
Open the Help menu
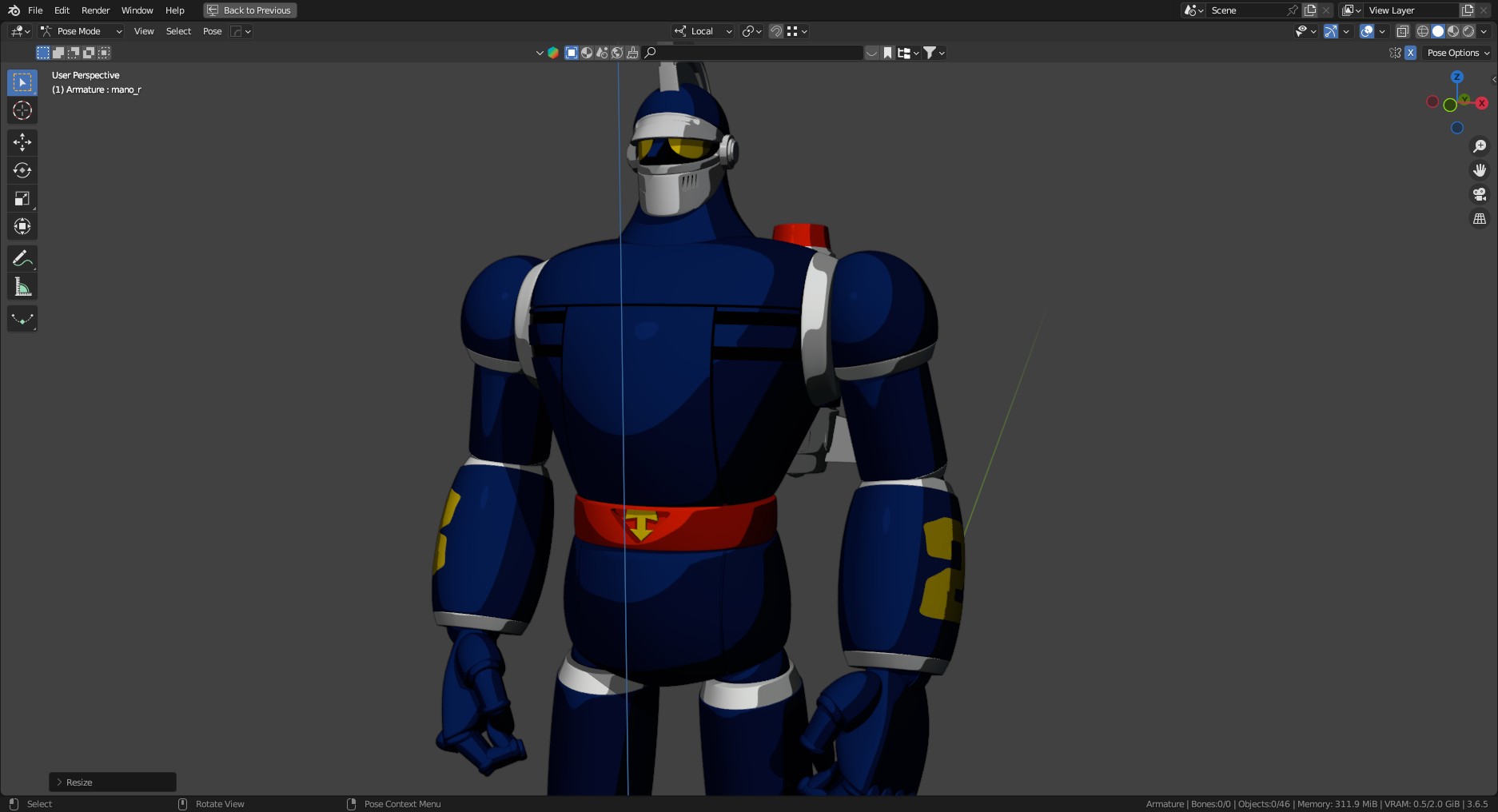pyautogui.click(x=174, y=10)
